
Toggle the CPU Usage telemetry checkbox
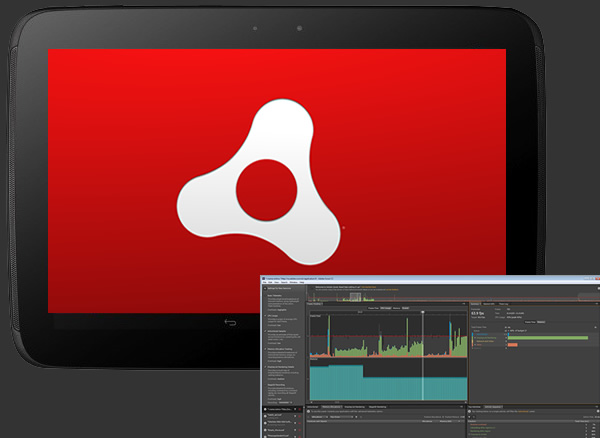click(x=265, y=316)
